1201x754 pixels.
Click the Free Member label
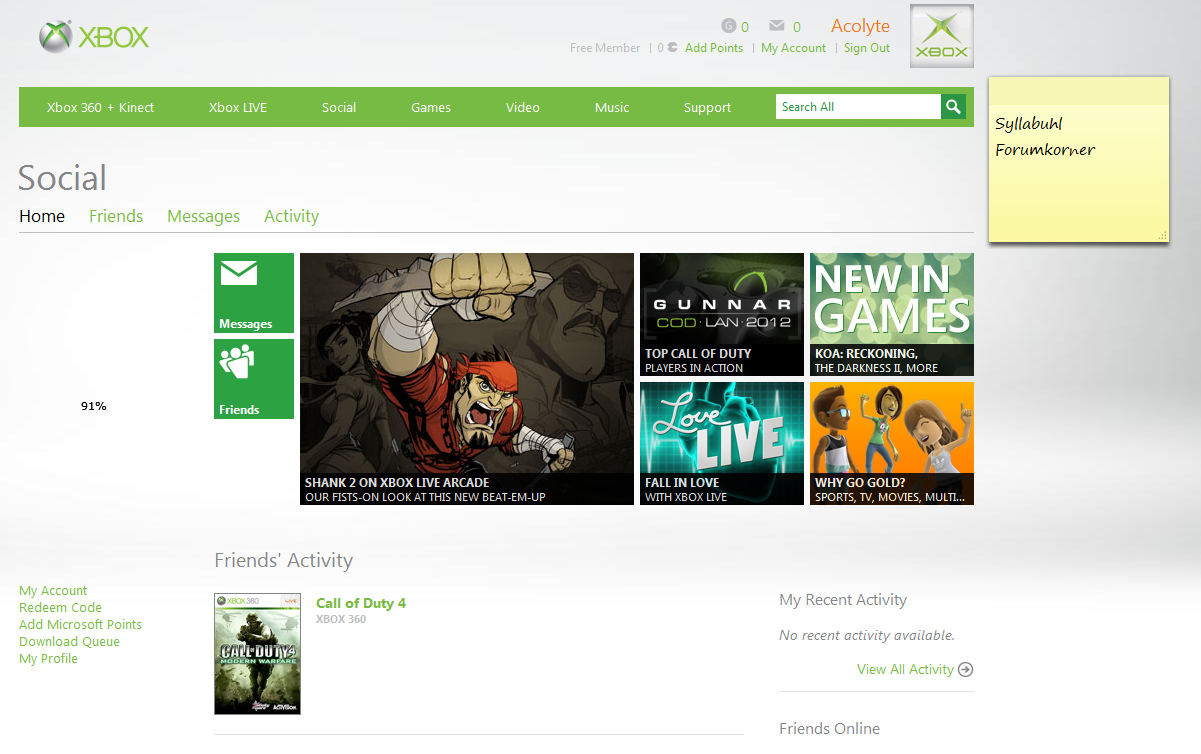tap(605, 48)
